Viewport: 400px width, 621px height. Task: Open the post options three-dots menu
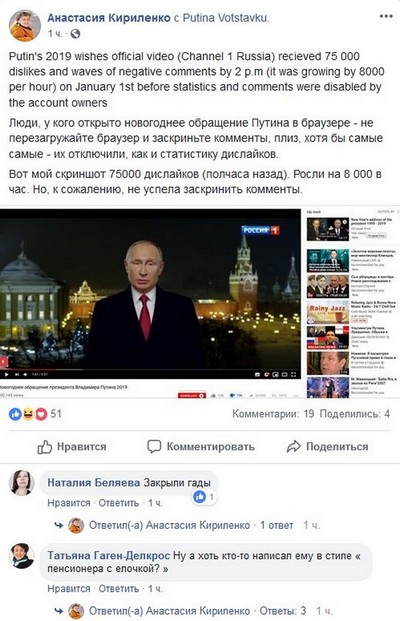(x=386, y=17)
